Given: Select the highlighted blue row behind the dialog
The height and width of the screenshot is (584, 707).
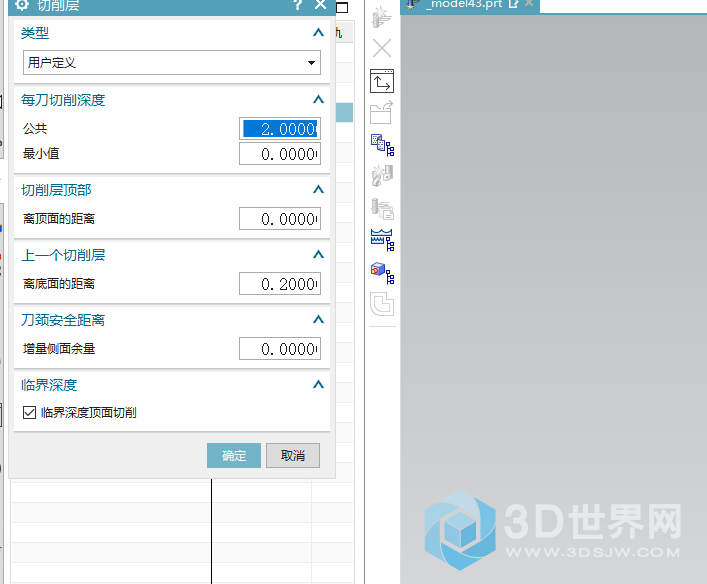Looking at the screenshot, I should click(344, 112).
